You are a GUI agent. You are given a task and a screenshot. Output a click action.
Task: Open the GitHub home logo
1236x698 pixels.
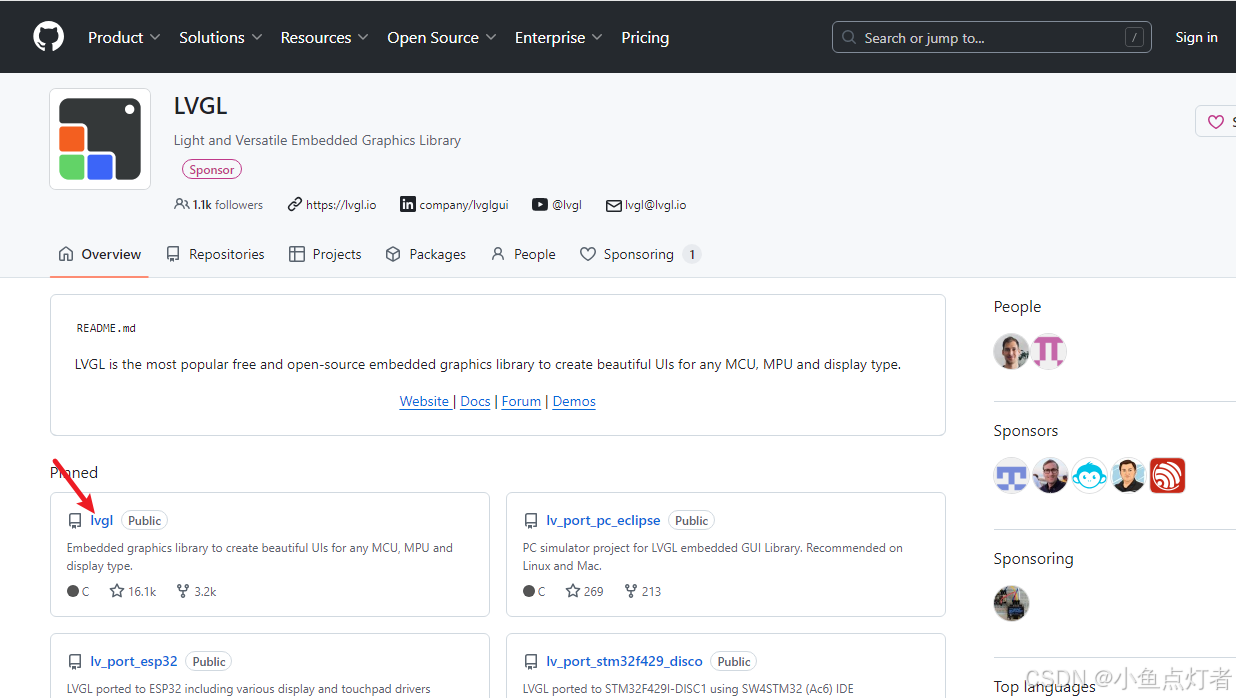coord(48,37)
